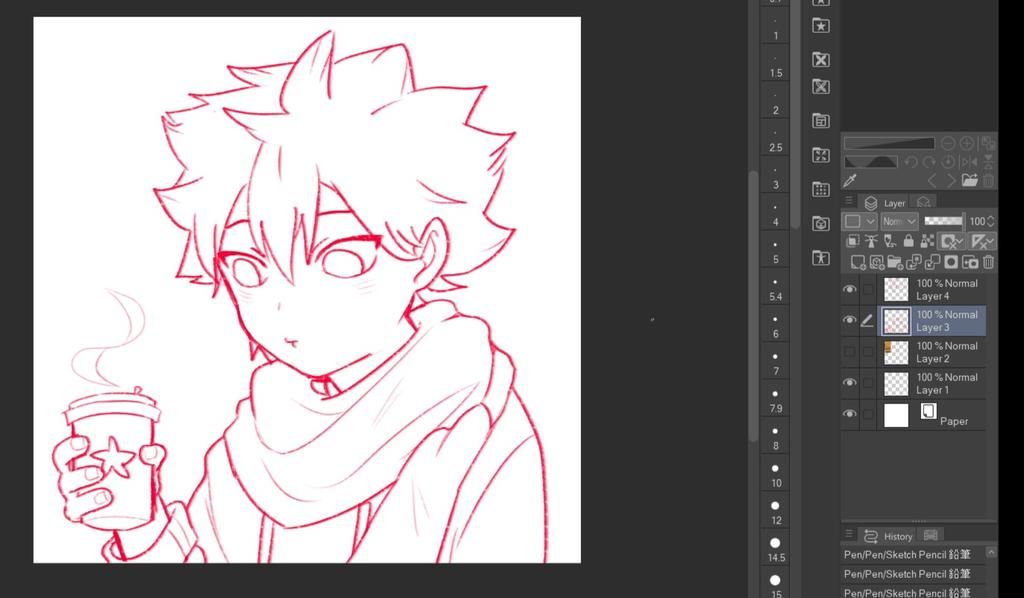The height and width of the screenshot is (598, 1024).
Task: Open the Normal blending mode dropdown
Action: click(x=899, y=221)
